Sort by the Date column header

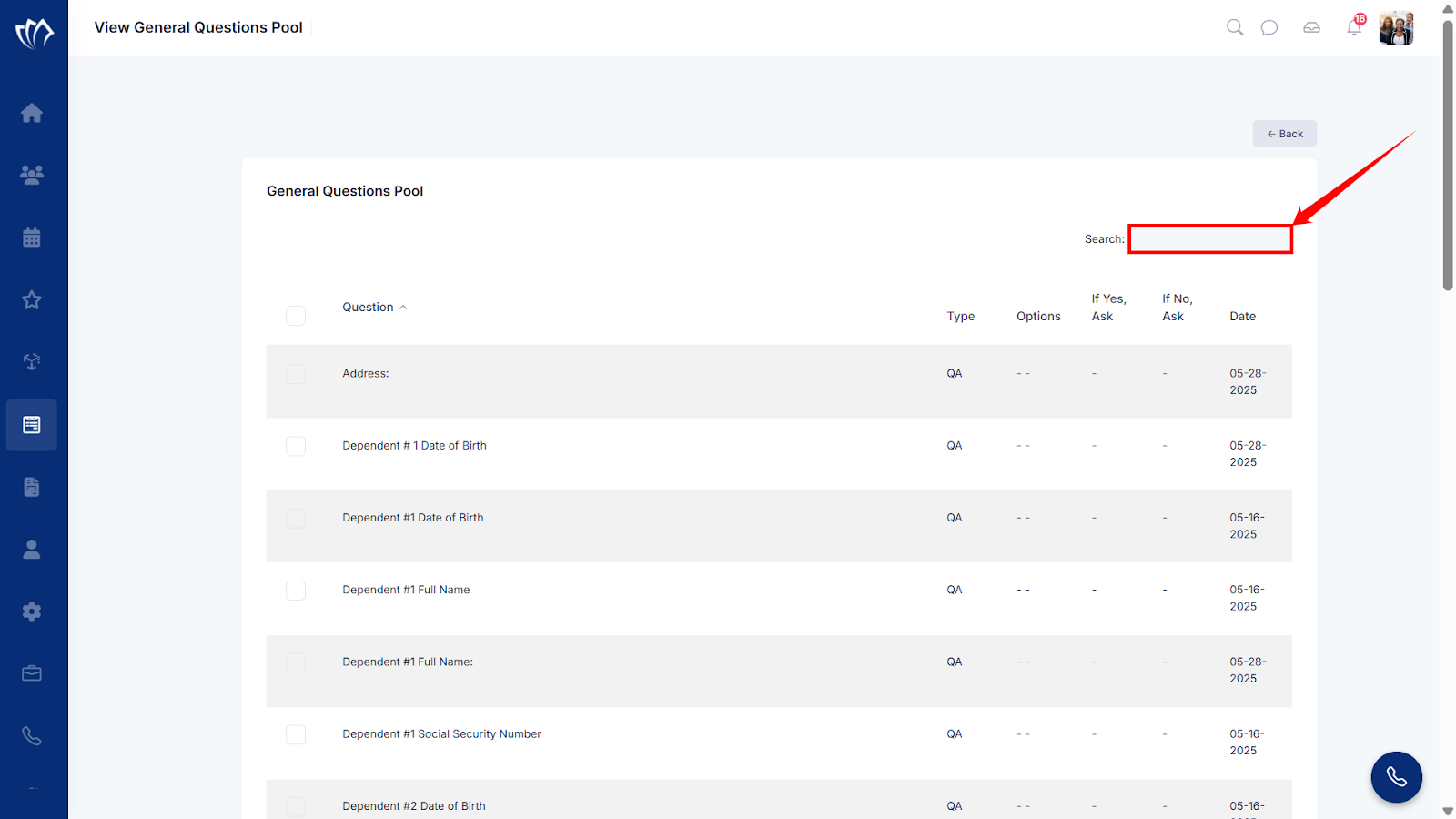[1242, 316]
